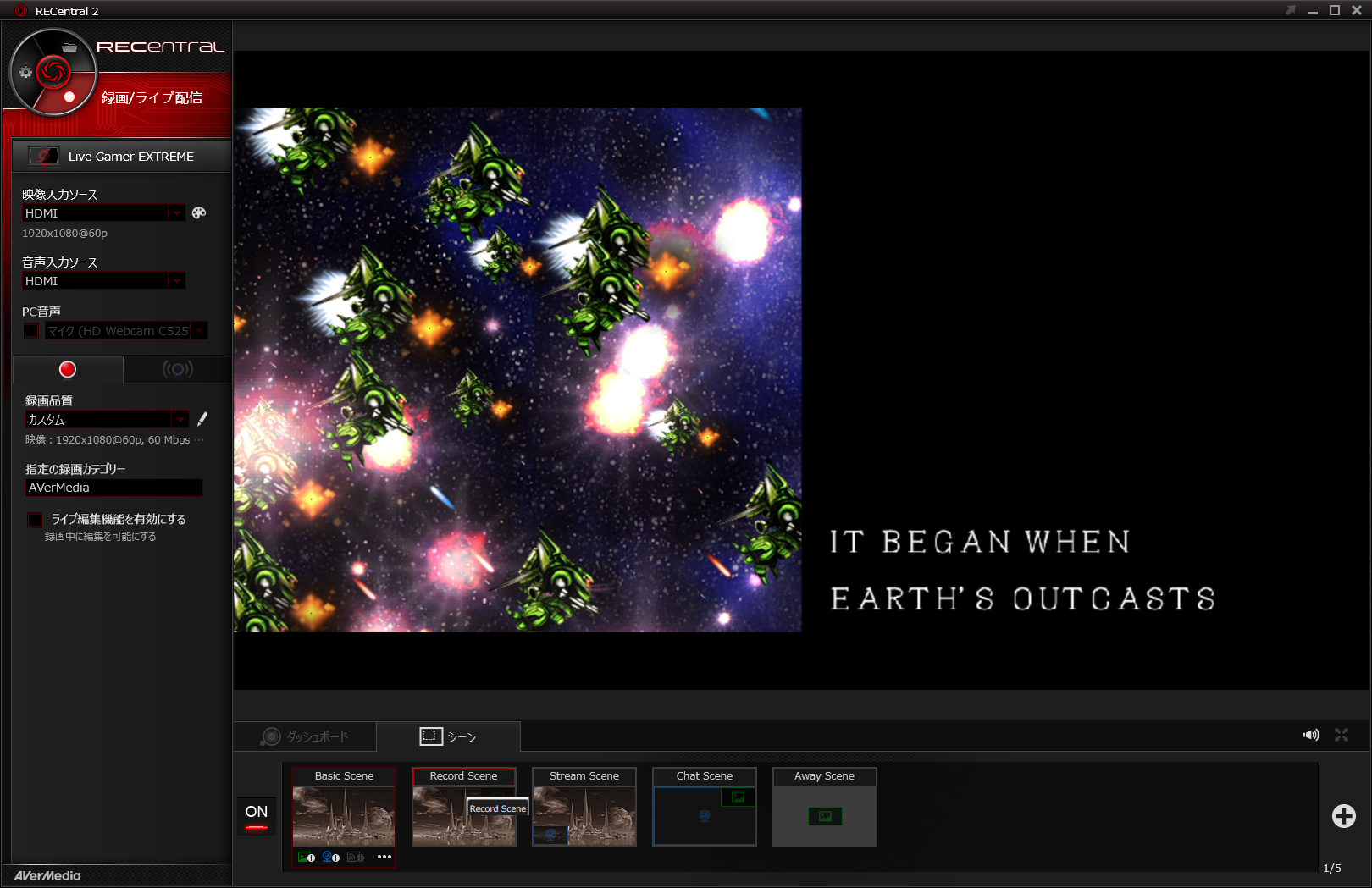
Task: Add a new scene with plus button
Action: (1344, 816)
